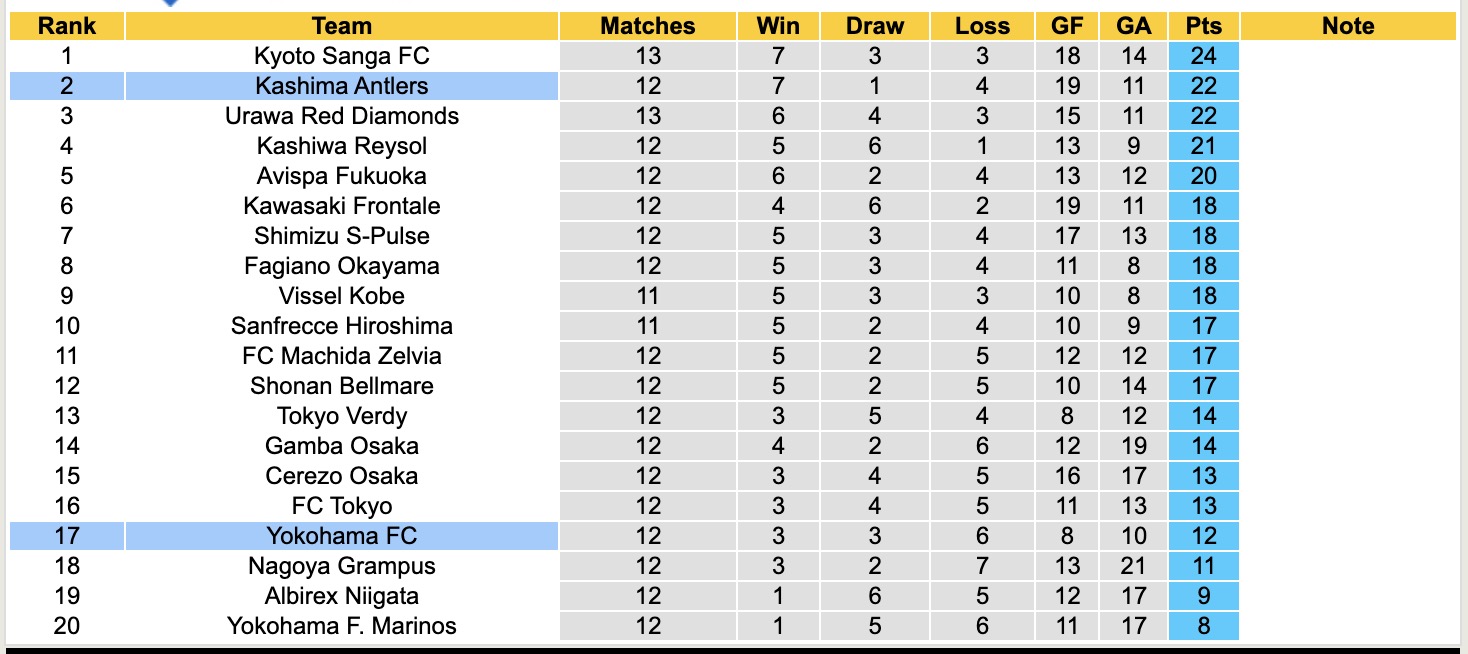Click the Rank column header
The image size is (1468, 654).
(66, 26)
